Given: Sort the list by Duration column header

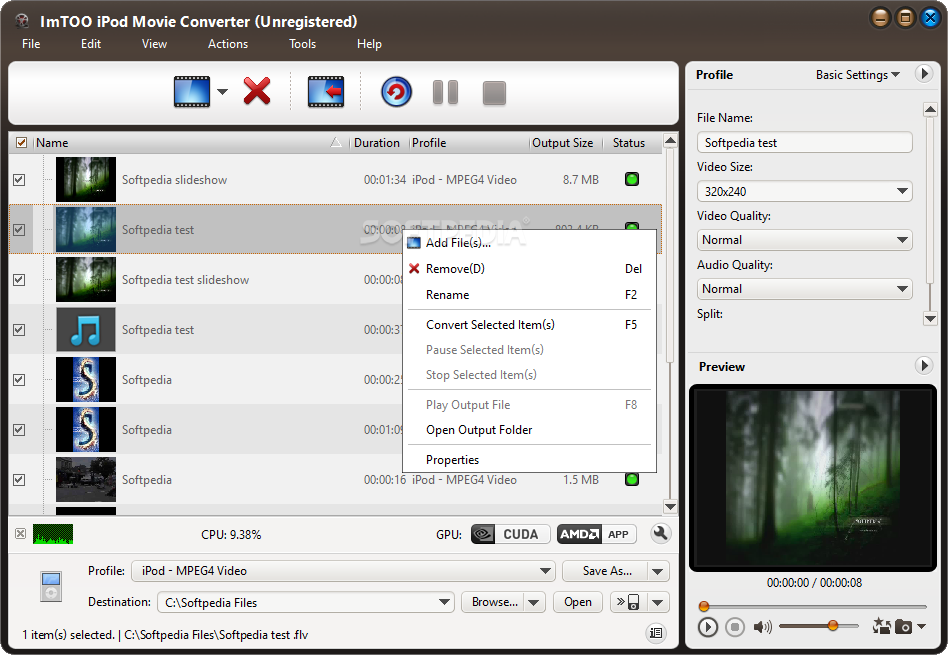Looking at the screenshot, I should pos(377,143).
